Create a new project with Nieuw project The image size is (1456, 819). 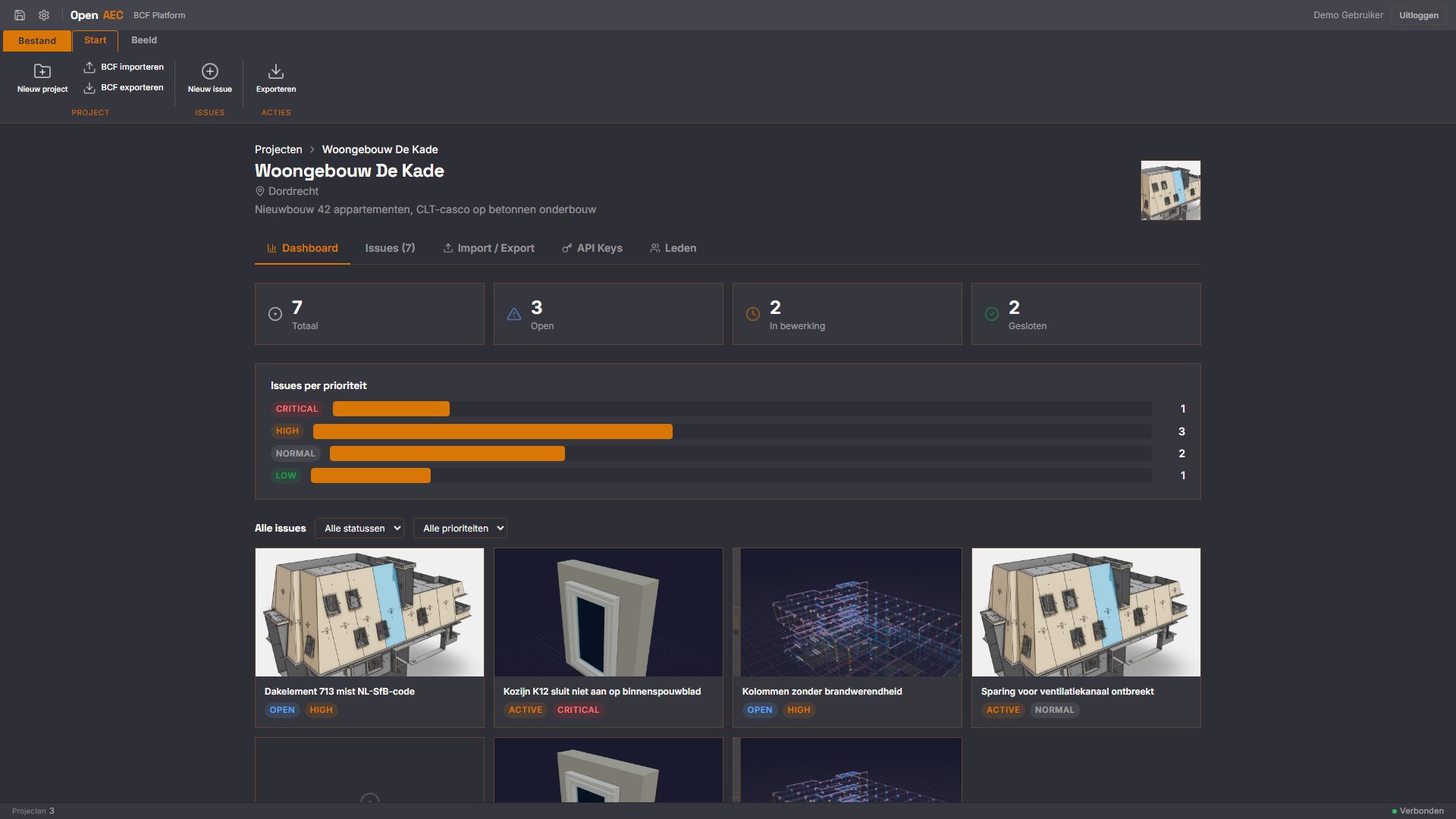[42, 79]
